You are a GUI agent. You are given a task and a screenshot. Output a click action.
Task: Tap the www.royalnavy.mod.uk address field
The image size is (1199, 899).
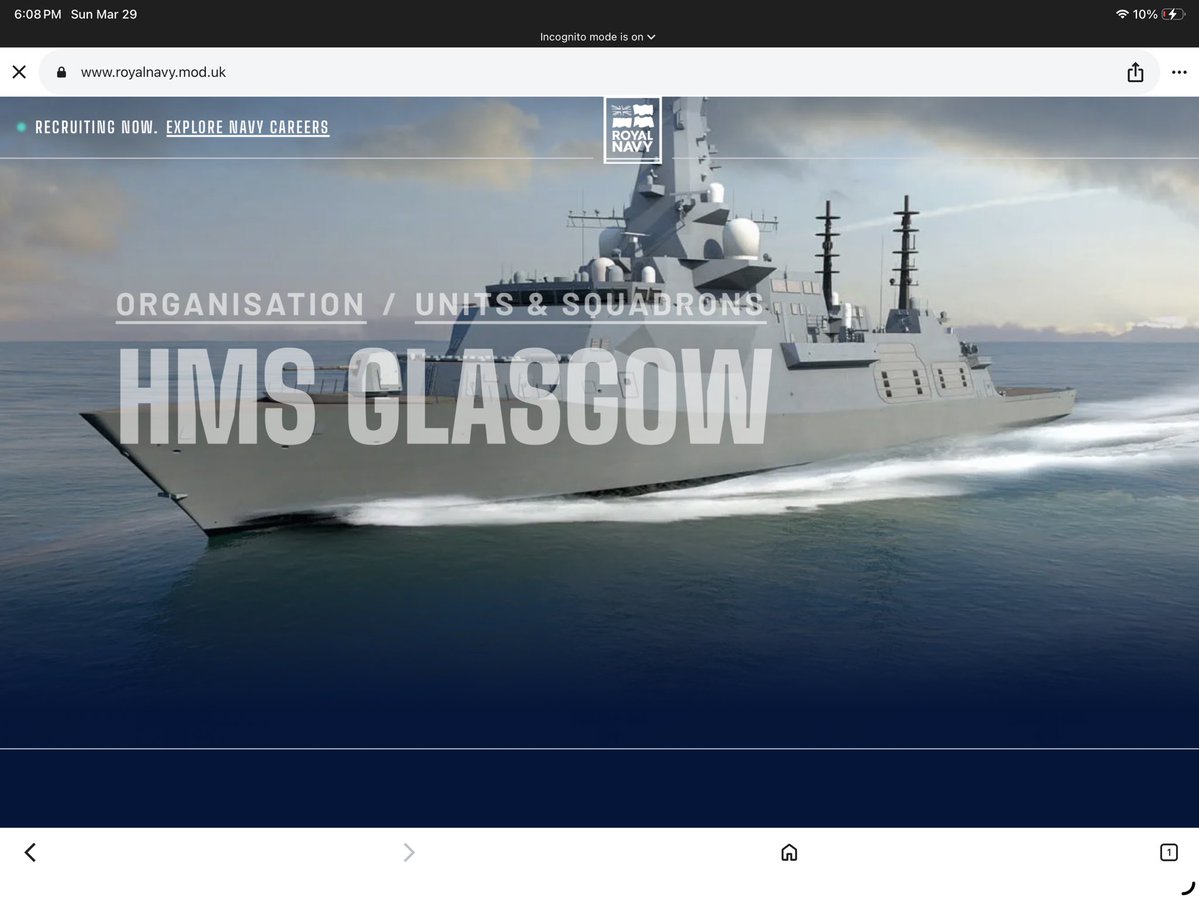[599, 72]
